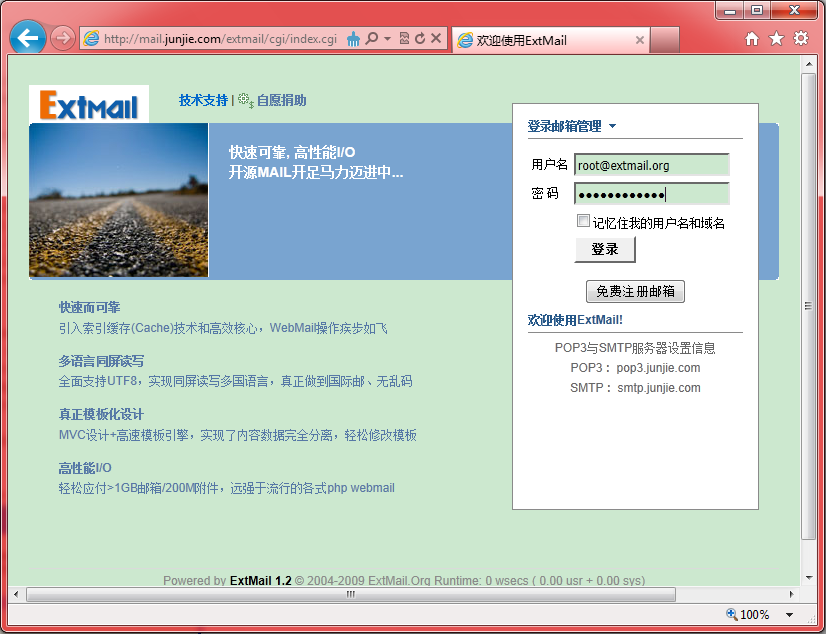Open the 自愿捐助 link
Image resolution: width=826 pixels, height=634 pixels.
[x=281, y=100]
